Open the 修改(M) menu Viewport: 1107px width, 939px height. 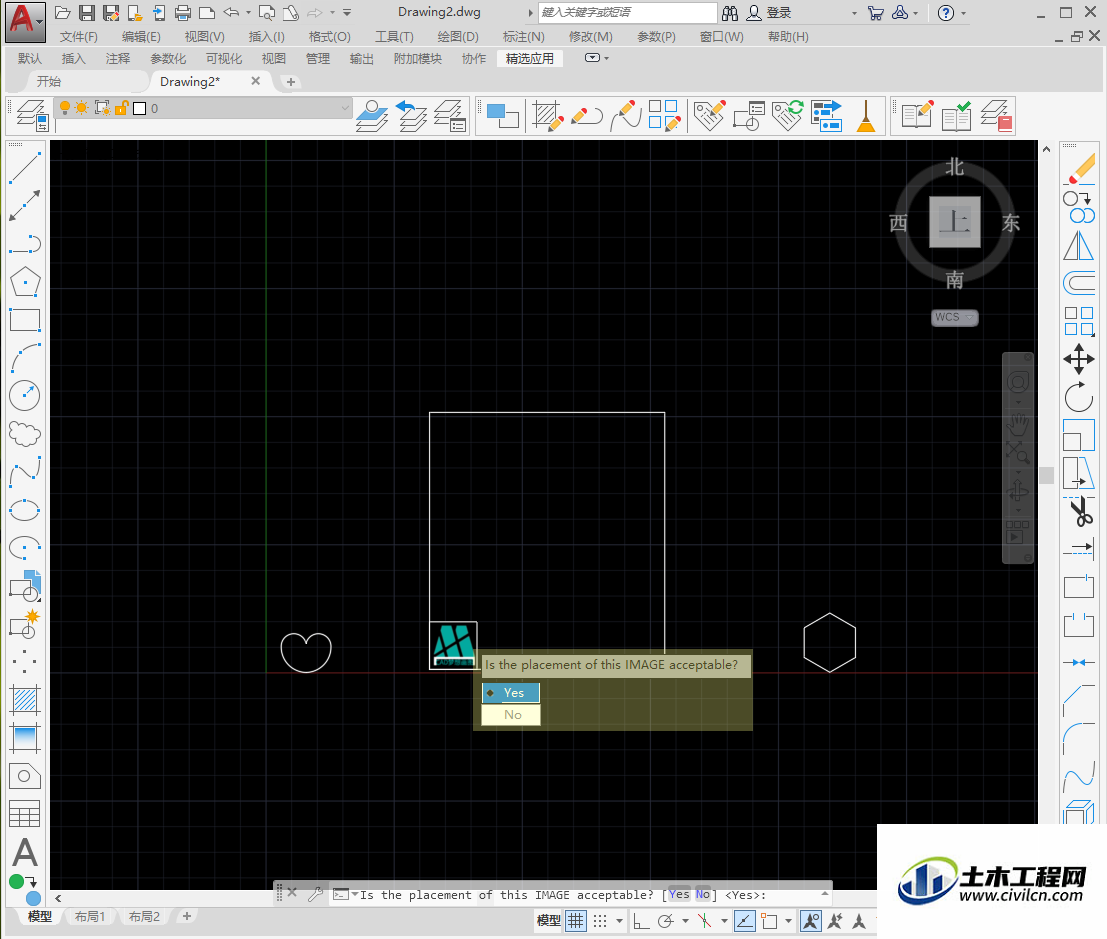point(590,37)
